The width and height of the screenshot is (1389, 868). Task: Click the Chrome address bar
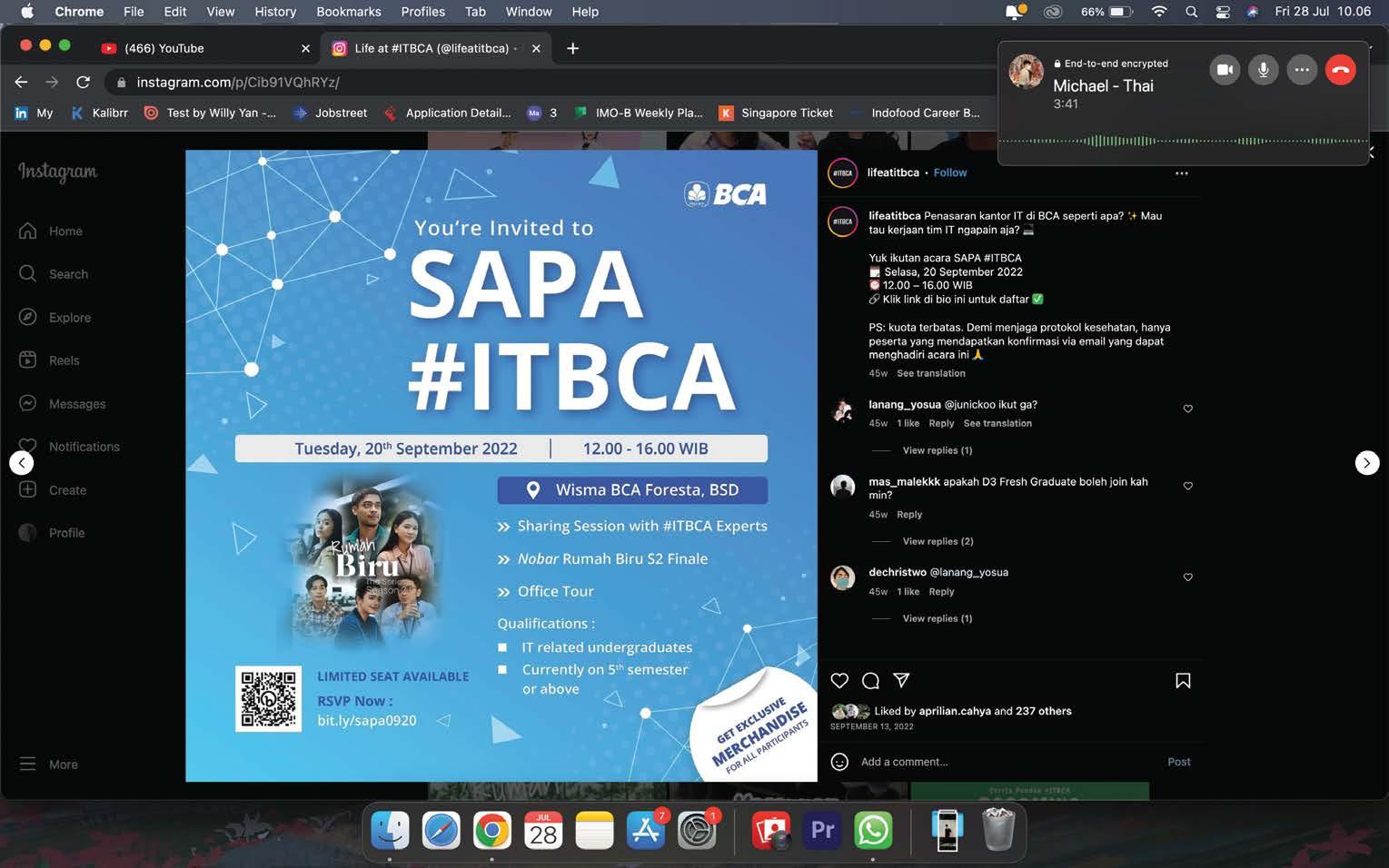(545, 82)
